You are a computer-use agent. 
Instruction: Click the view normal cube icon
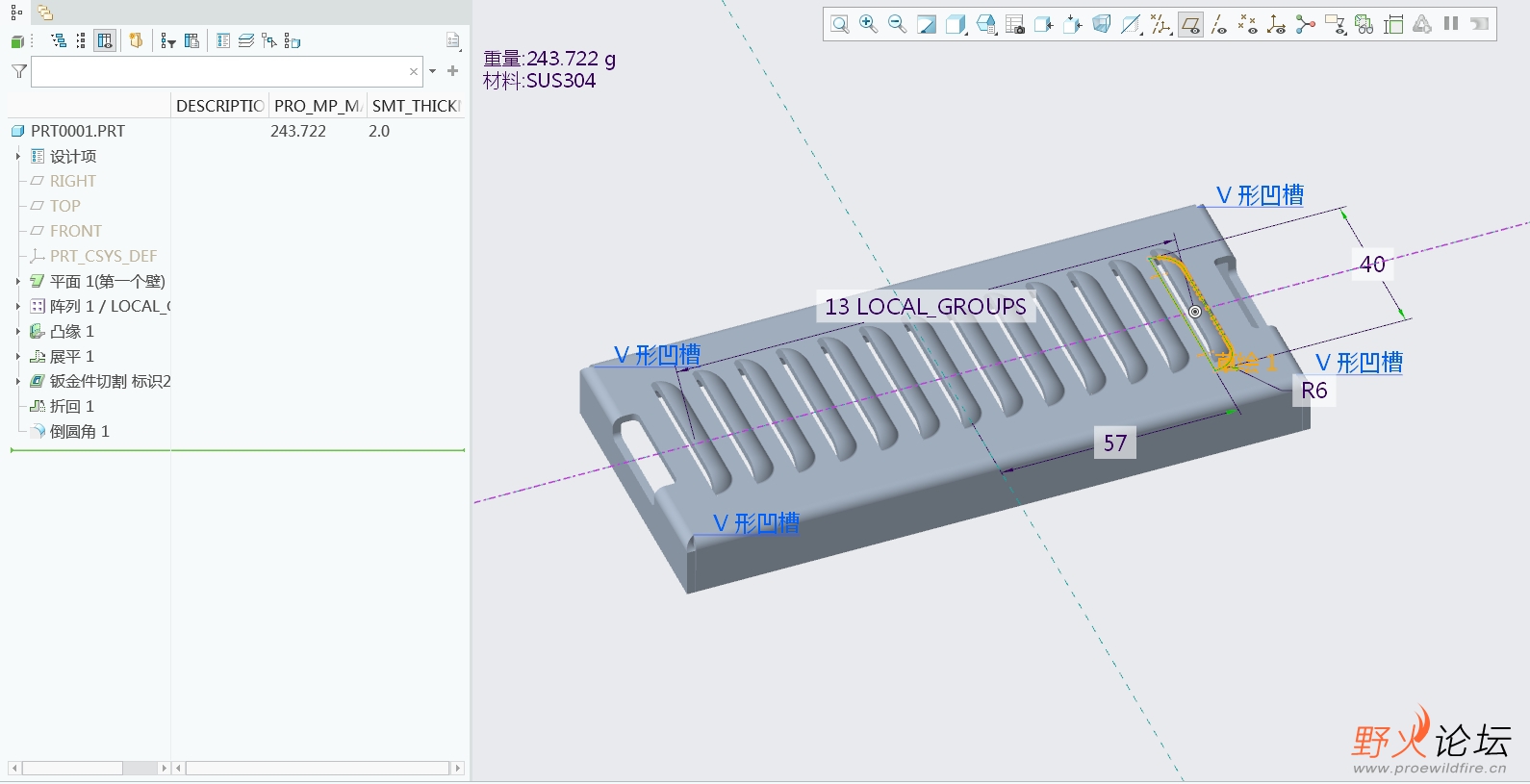[x=1073, y=25]
